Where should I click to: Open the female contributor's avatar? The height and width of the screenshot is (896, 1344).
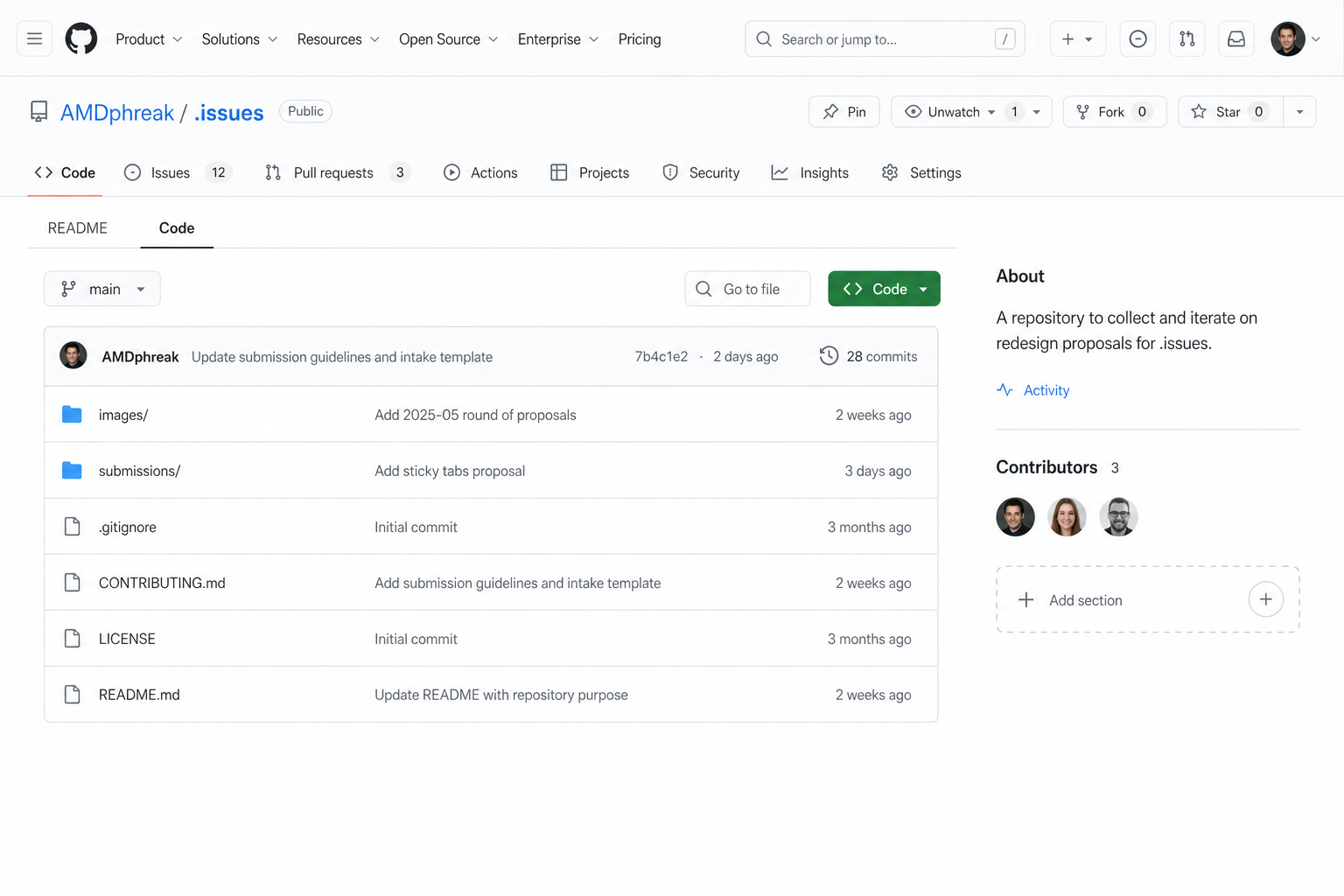(x=1067, y=516)
